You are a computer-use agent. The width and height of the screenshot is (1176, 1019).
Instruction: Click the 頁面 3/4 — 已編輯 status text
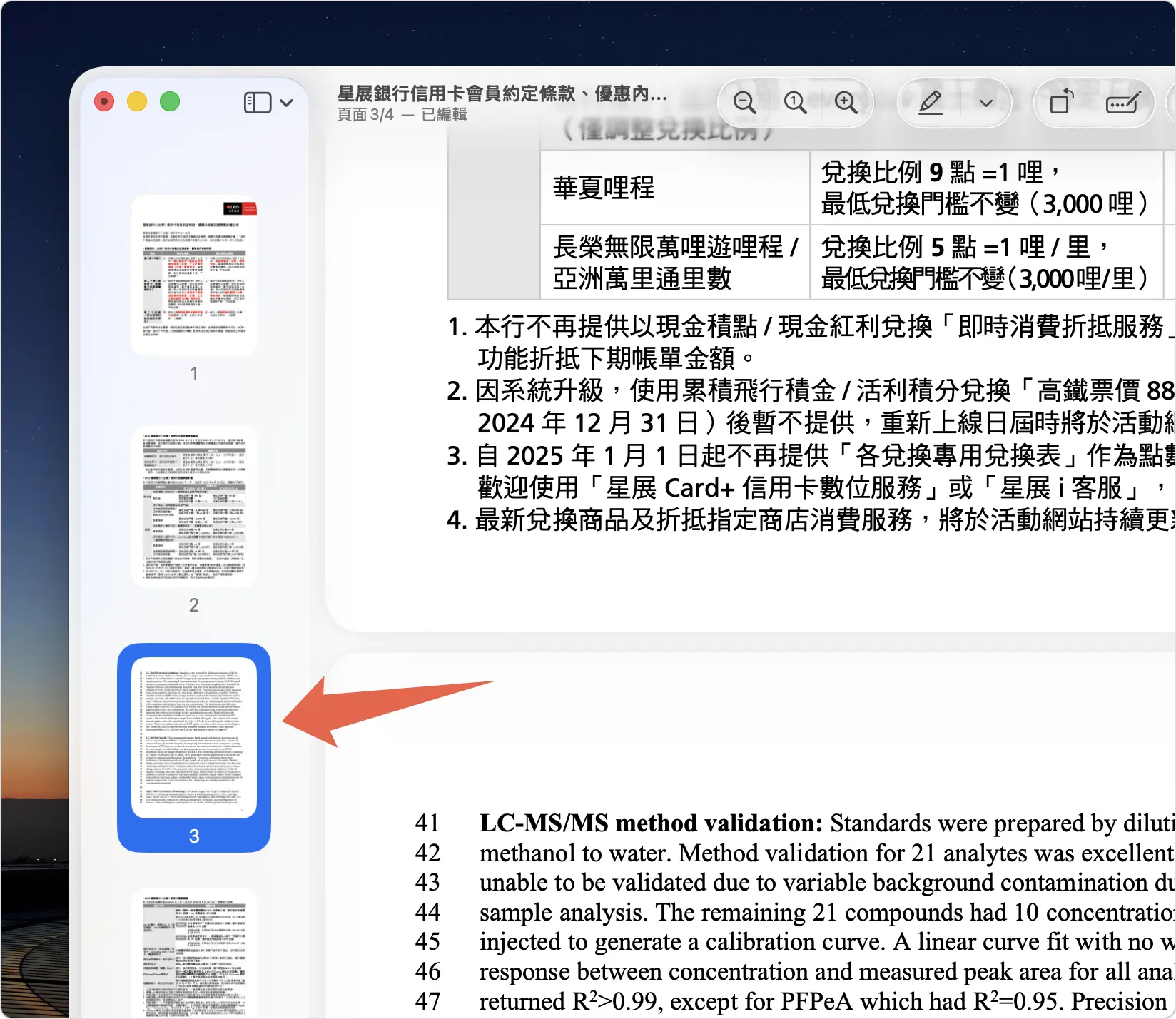pyautogui.click(x=402, y=115)
